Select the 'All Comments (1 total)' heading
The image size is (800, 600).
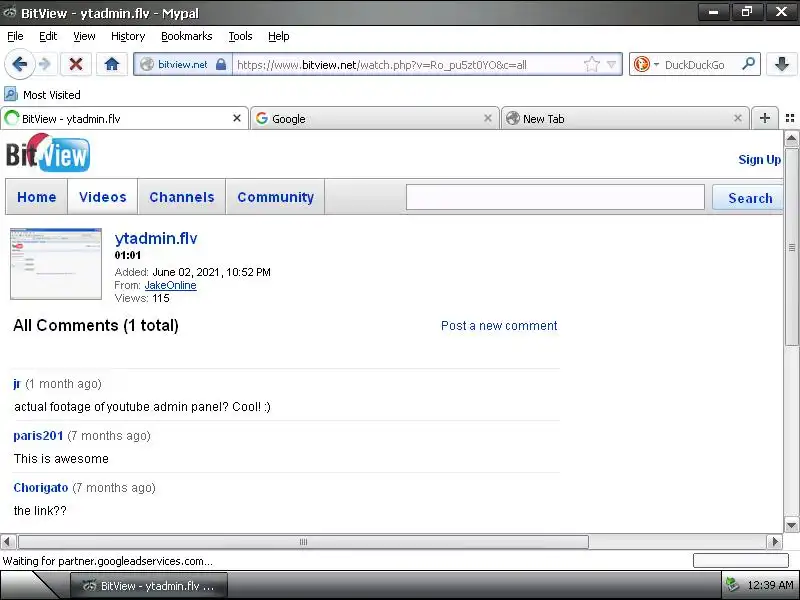96,326
